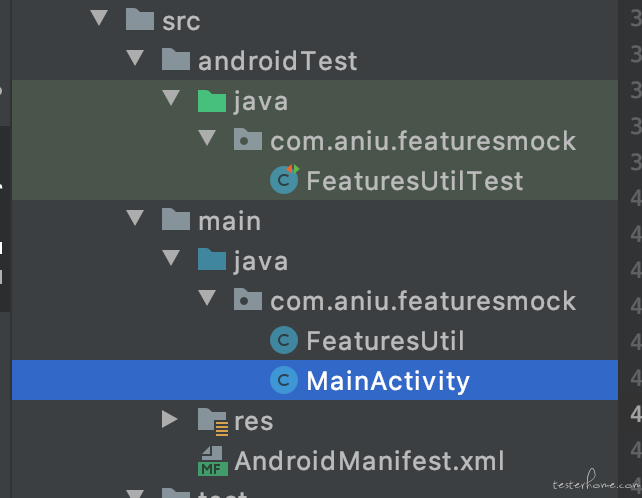This screenshot has height=498, width=642.
Task: Click the MainActivity class icon
Action: click(x=284, y=380)
